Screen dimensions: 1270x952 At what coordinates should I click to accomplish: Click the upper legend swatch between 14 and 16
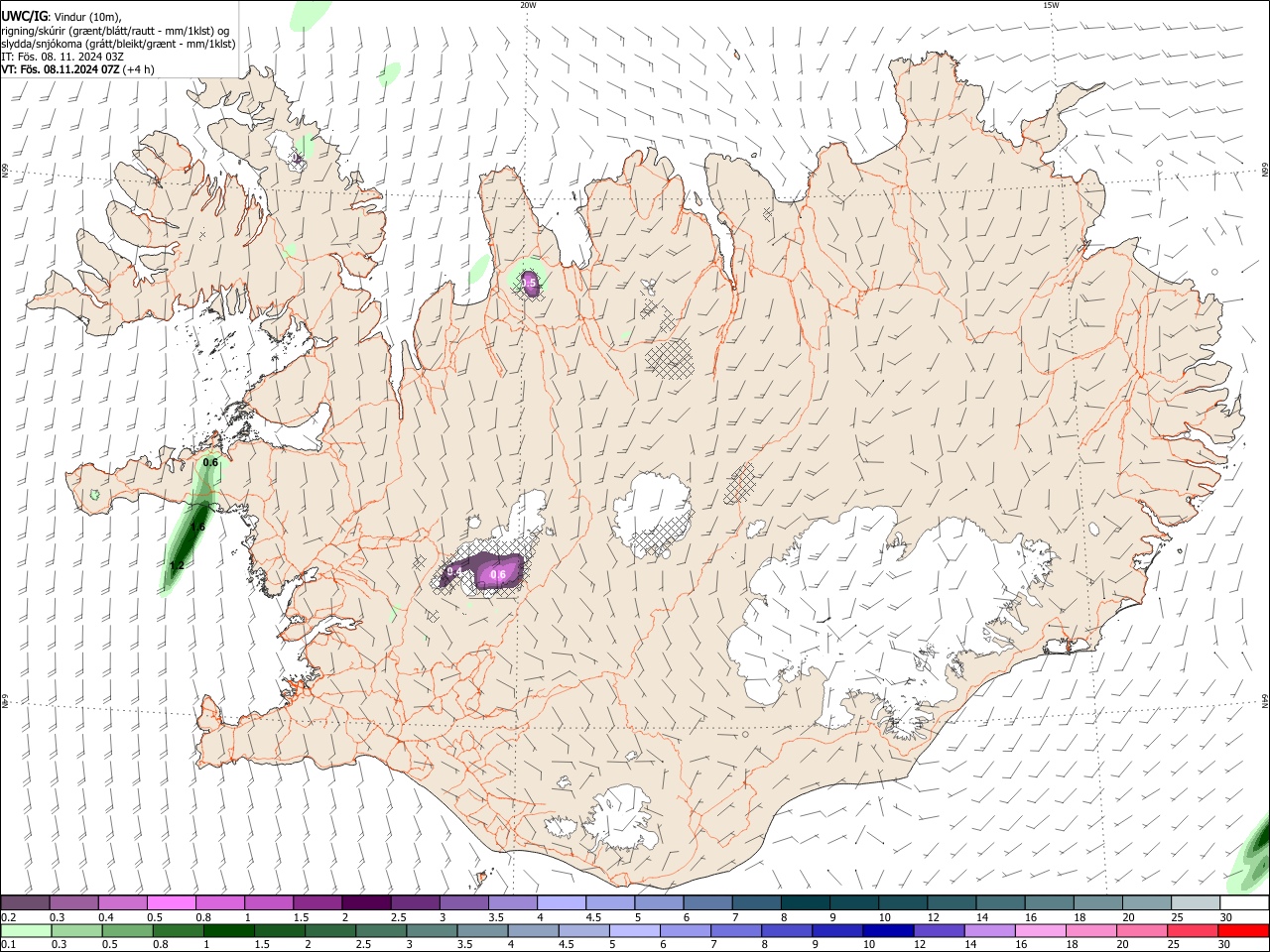[1000, 903]
